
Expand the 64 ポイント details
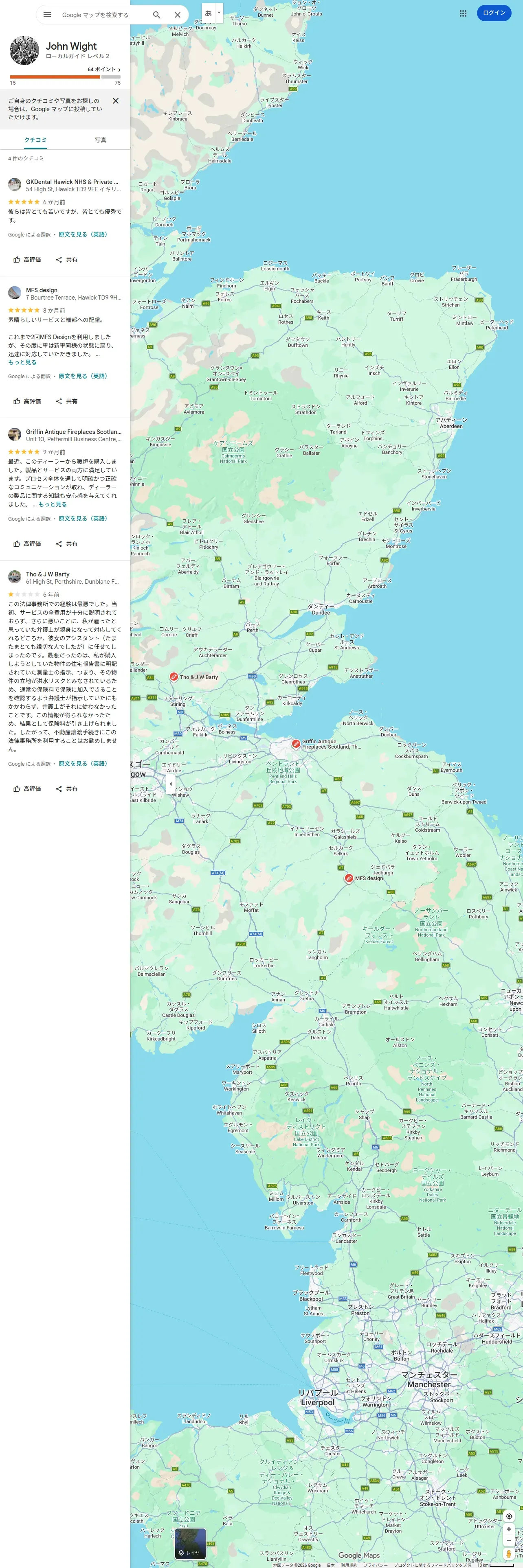104,69
